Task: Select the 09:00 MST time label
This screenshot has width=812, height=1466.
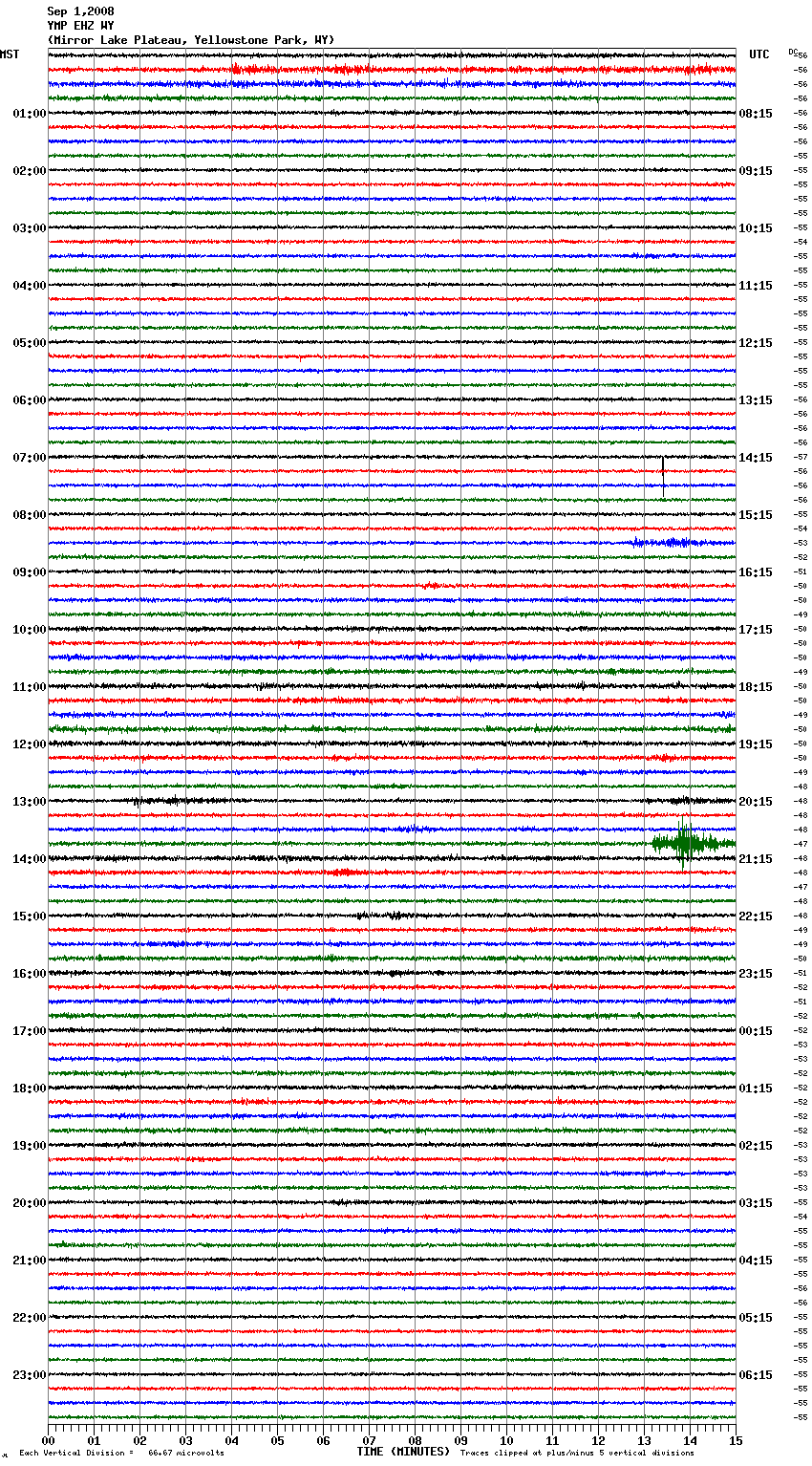Action: [30, 572]
